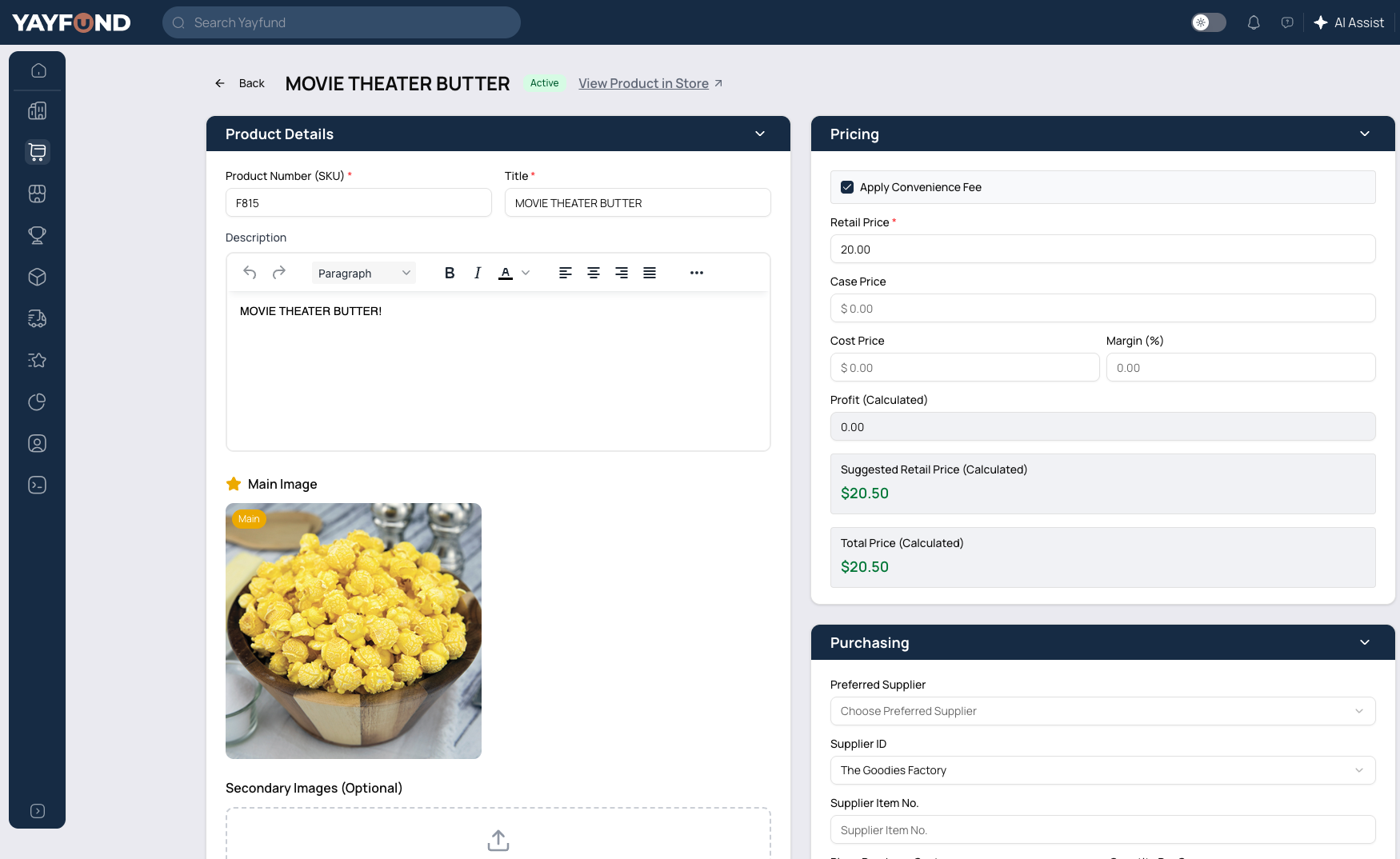1400x859 pixels.
Task: Toggle bold formatting in description editor
Action: [450, 273]
